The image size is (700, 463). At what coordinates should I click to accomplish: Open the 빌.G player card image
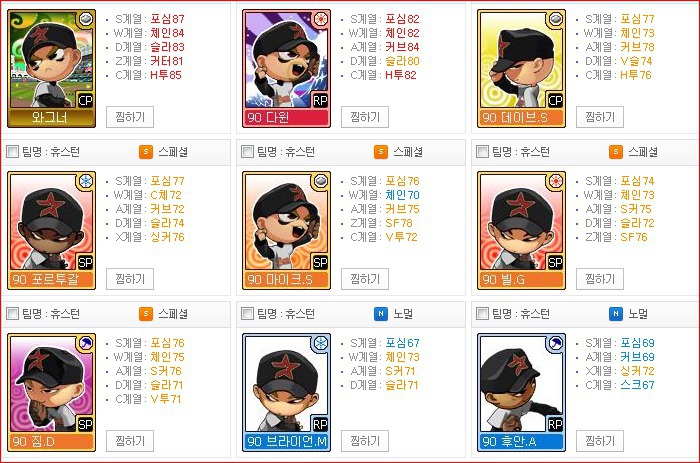coord(521,231)
